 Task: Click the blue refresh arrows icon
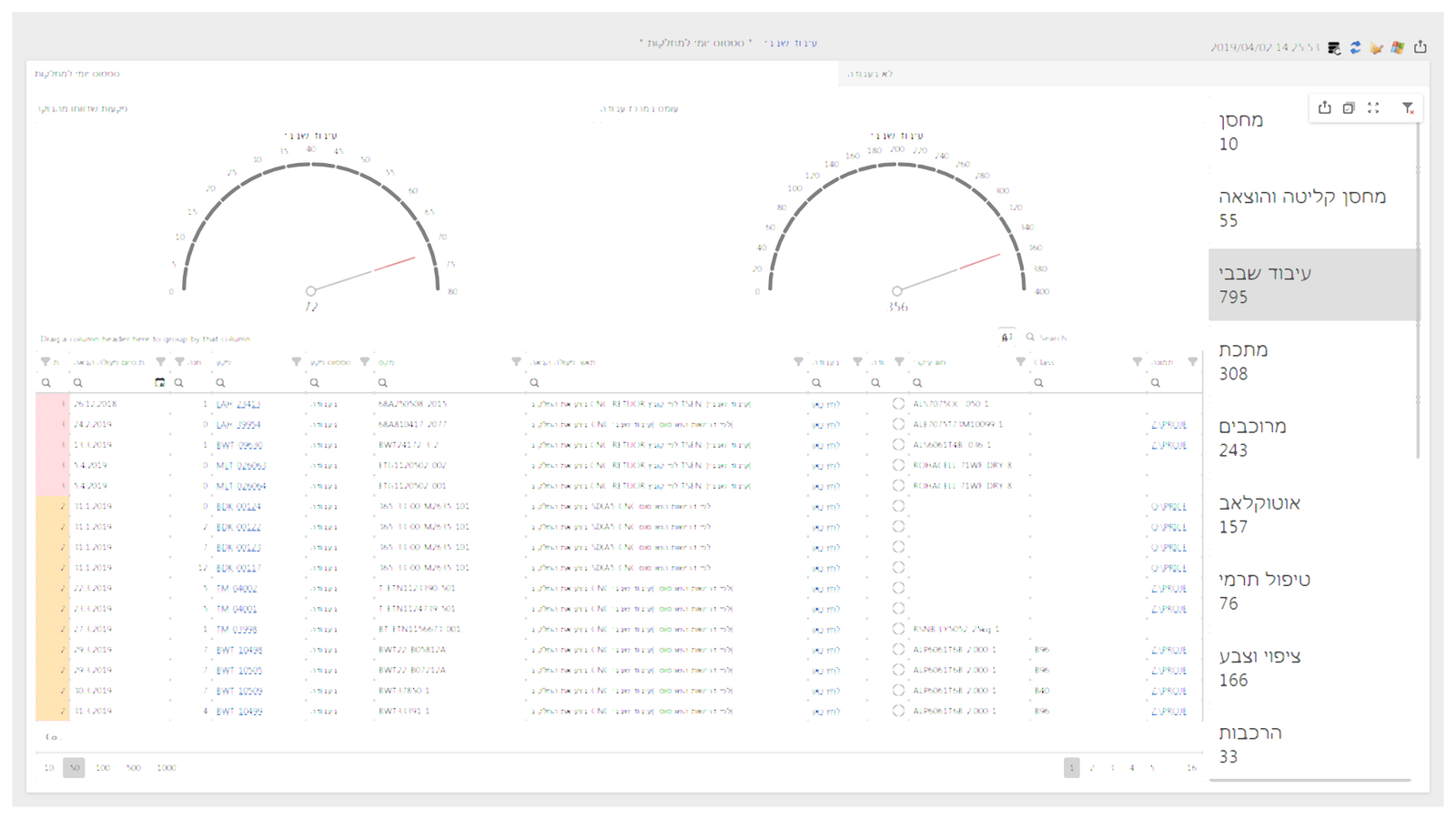[x=1355, y=47]
